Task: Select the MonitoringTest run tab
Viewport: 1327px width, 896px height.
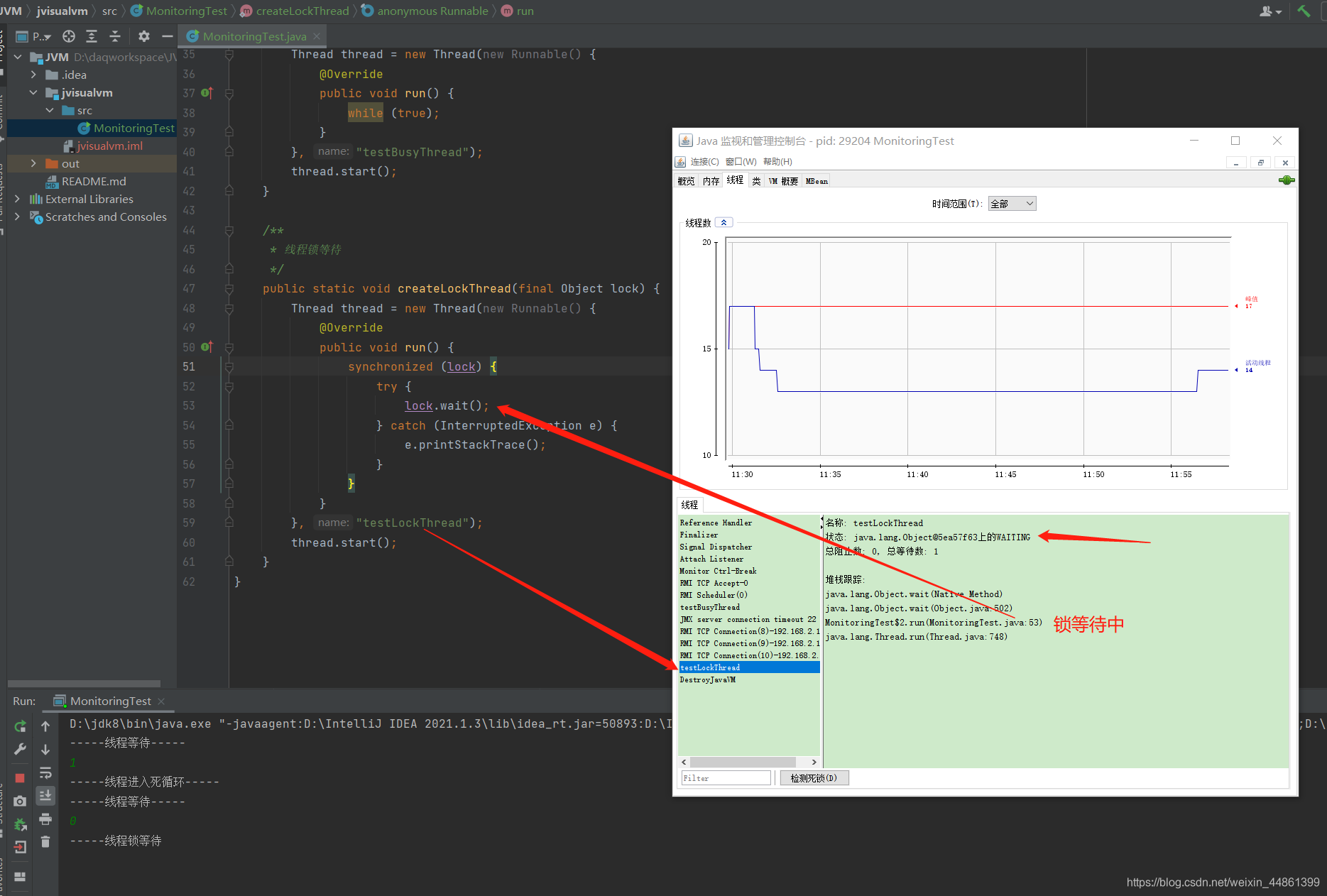Action: point(109,701)
